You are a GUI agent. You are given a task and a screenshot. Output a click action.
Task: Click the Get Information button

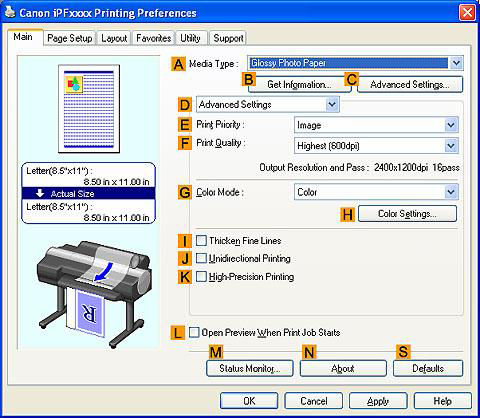tap(299, 85)
